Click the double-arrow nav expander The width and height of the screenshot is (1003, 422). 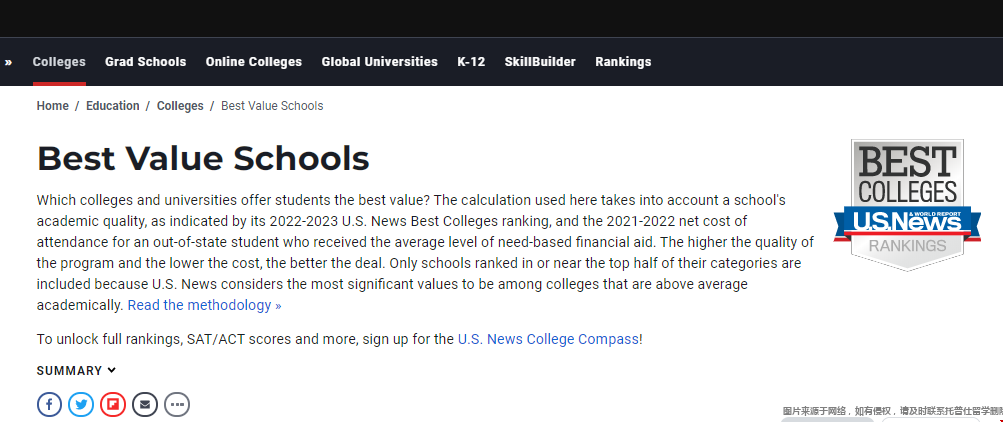tap(8, 62)
